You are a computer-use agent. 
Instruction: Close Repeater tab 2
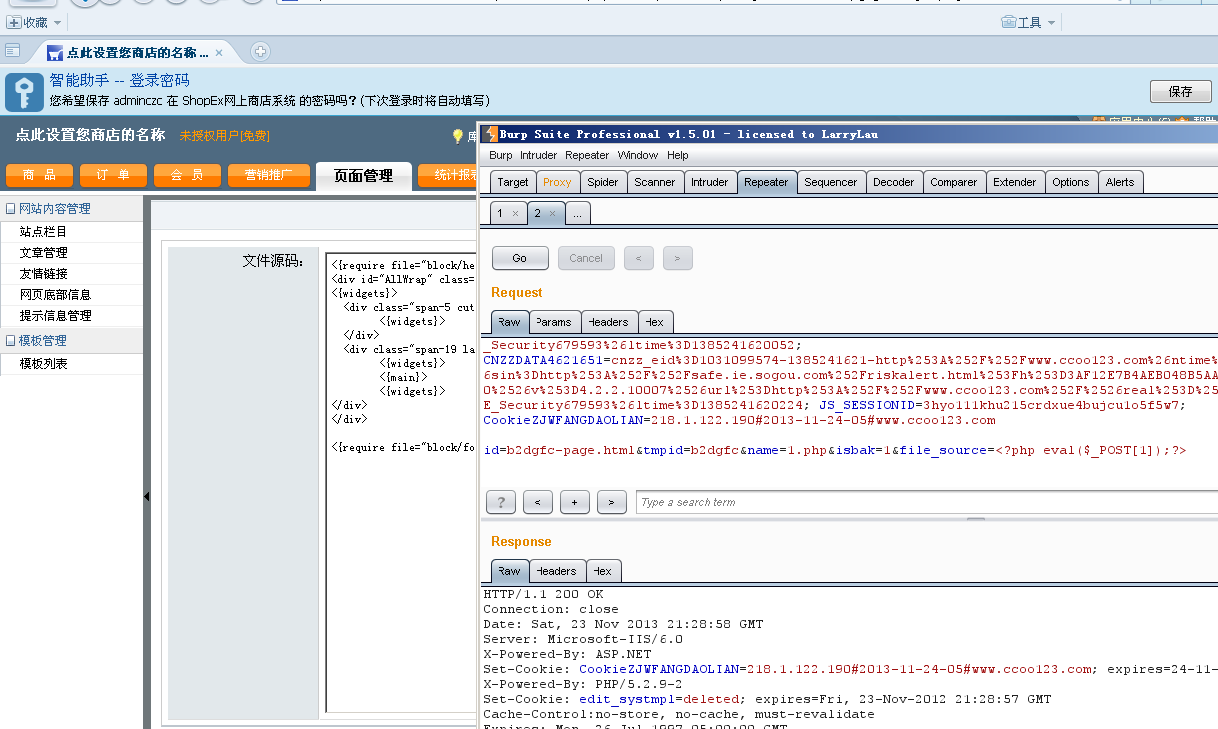pyautogui.click(x=552, y=213)
